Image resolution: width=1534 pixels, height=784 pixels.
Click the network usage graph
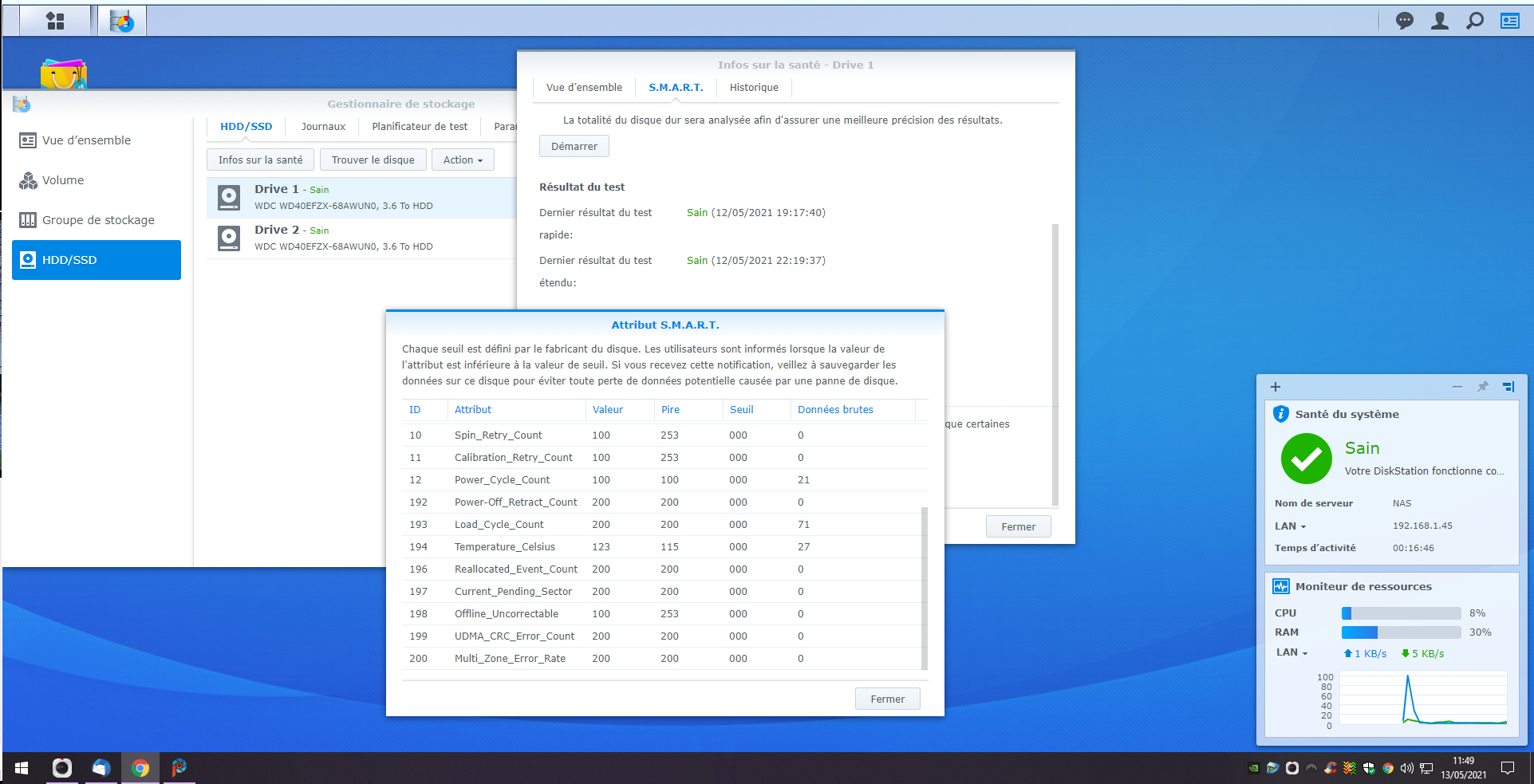1422,699
